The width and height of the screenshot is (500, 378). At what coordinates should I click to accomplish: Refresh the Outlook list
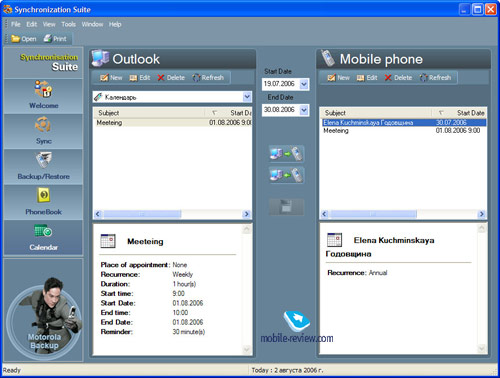tap(208, 78)
